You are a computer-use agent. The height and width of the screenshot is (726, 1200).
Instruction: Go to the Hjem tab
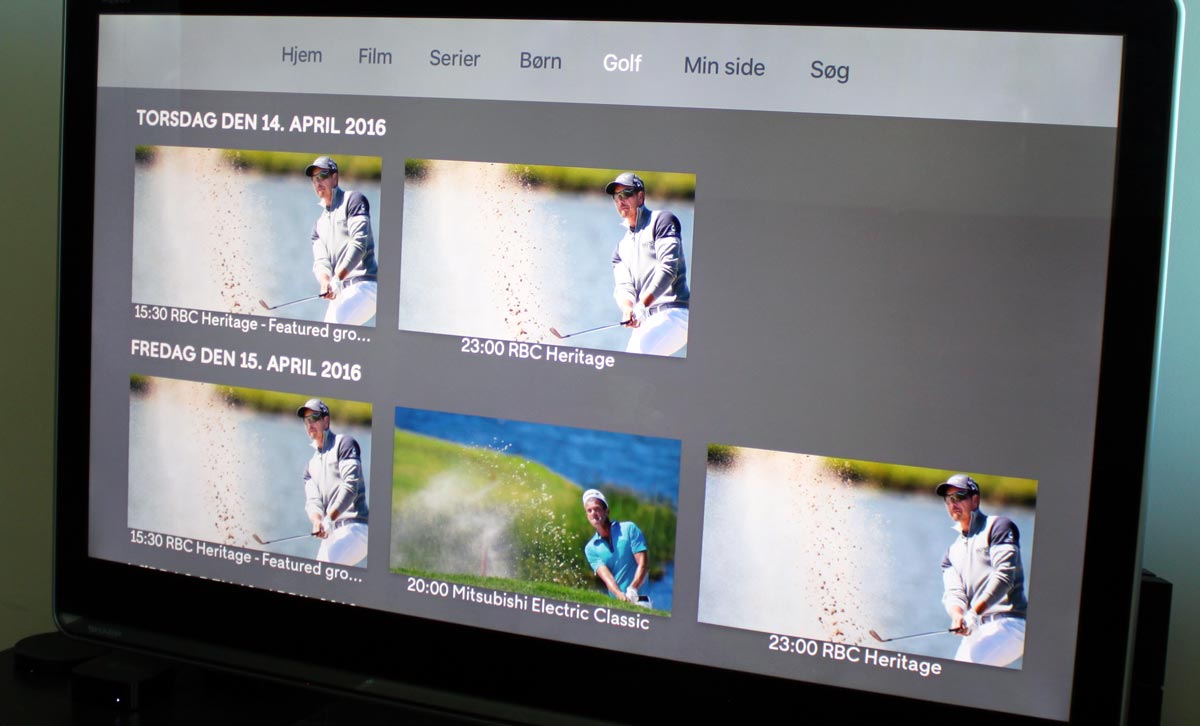point(302,55)
